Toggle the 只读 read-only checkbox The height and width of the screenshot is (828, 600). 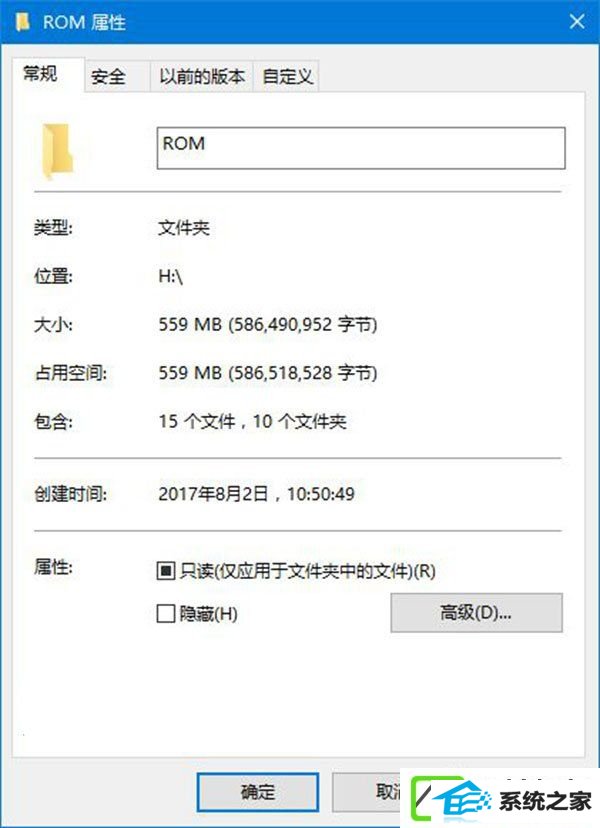pyautogui.click(x=166, y=570)
